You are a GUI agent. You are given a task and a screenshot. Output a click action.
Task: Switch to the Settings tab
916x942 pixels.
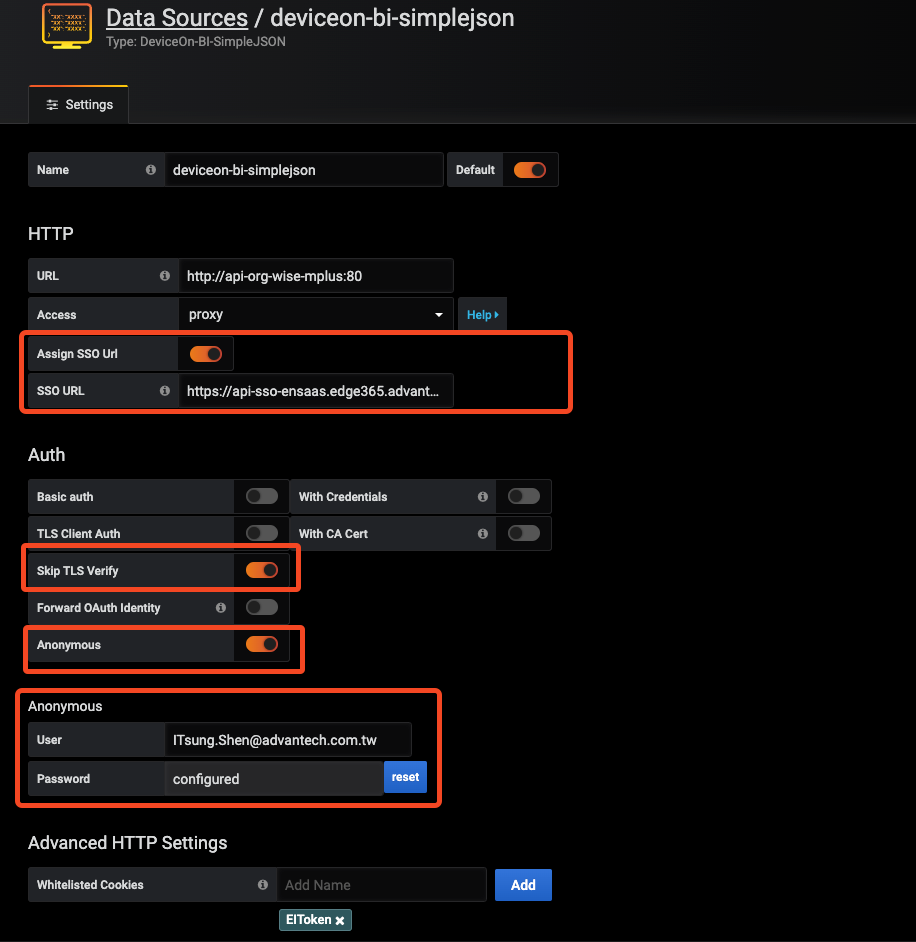click(87, 104)
